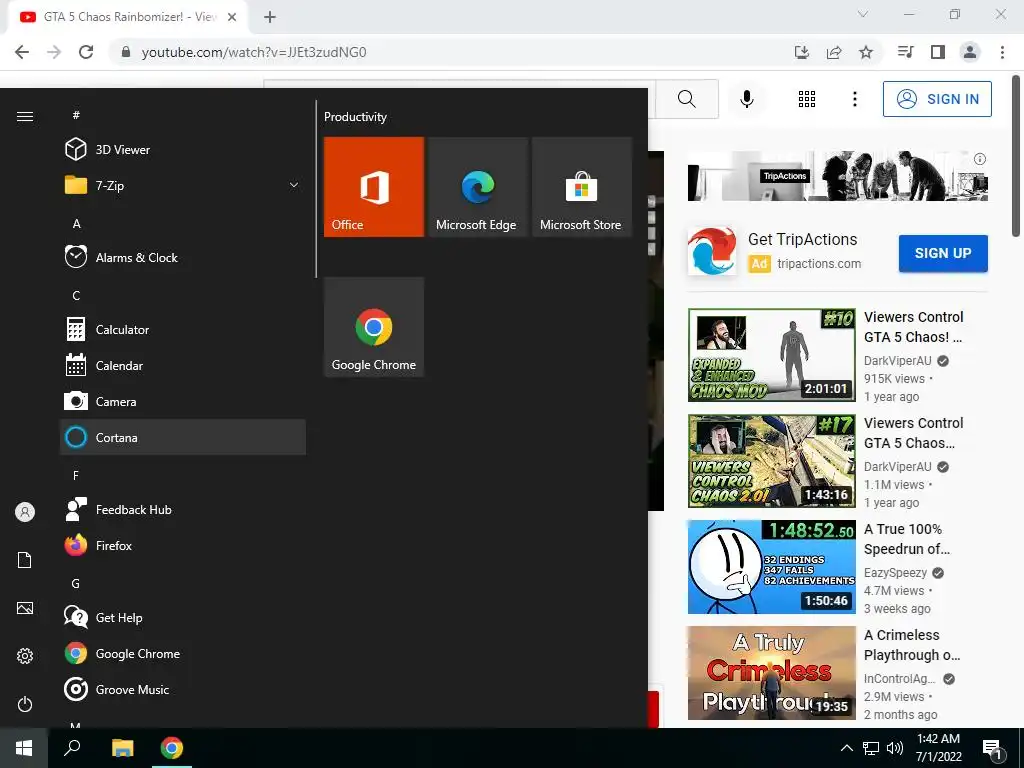Reload the YouTube page
Viewport: 1024px width, 768px height.
click(86, 52)
